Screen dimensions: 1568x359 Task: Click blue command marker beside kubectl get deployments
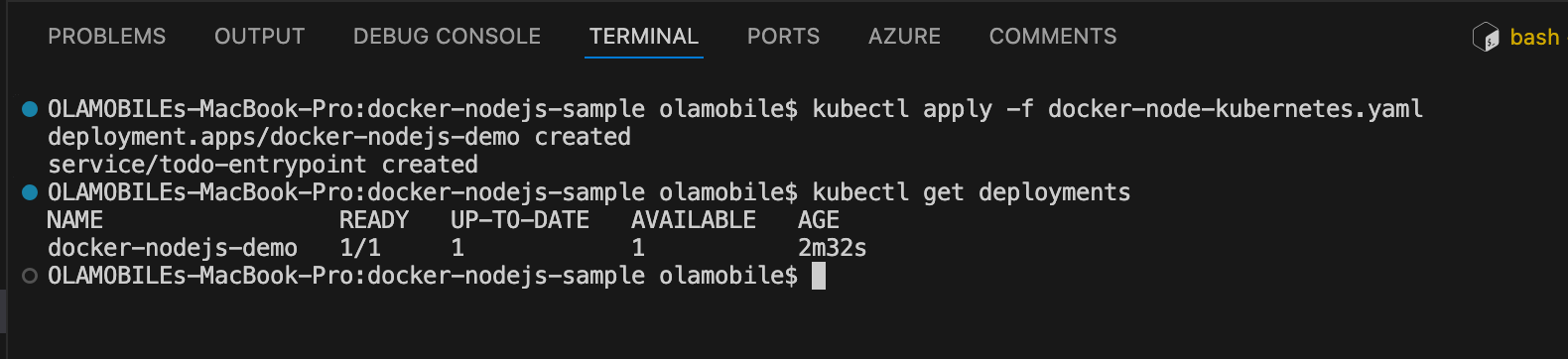pos(30,192)
